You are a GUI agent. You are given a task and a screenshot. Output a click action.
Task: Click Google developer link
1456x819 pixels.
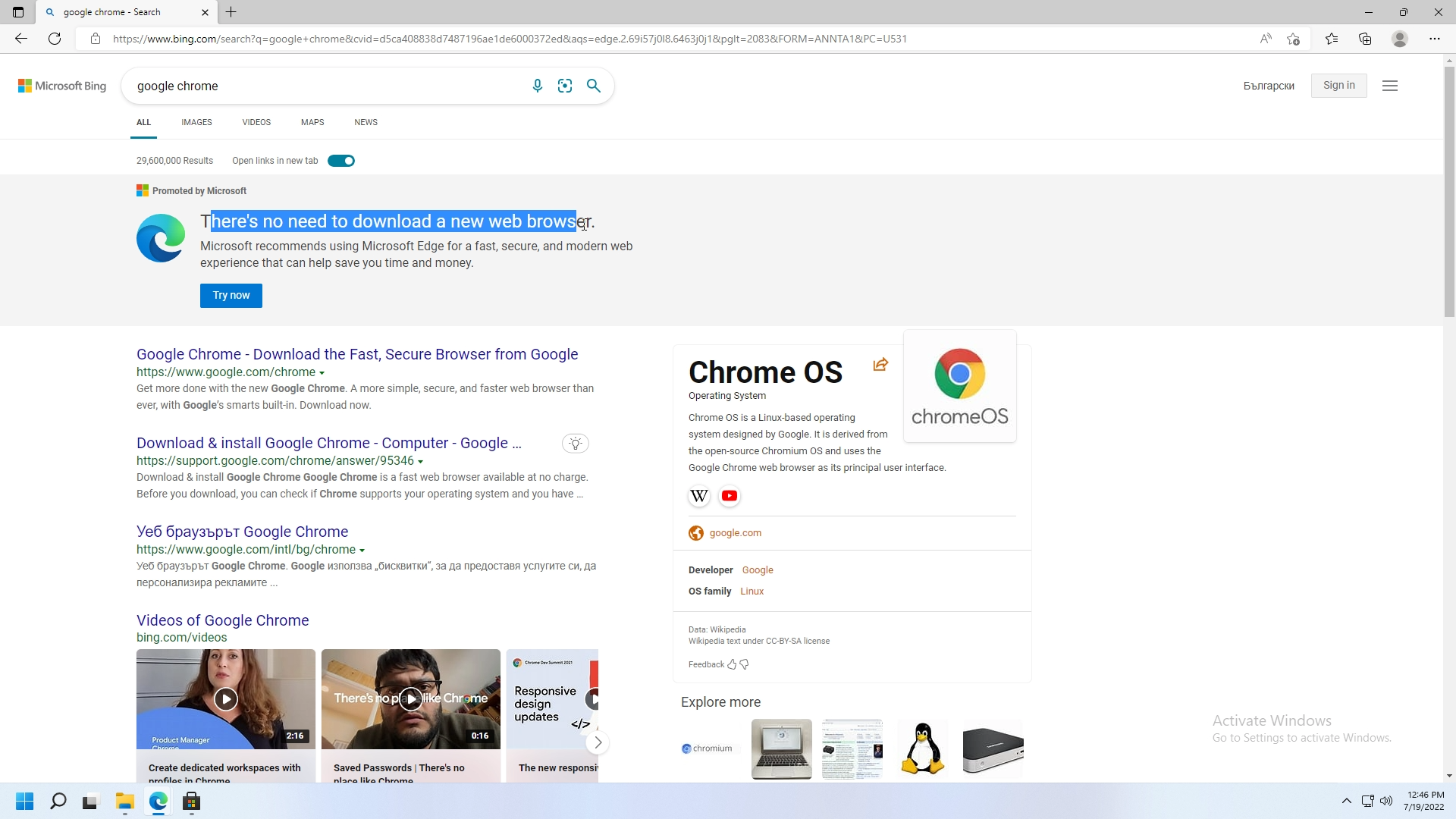coord(758,570)
